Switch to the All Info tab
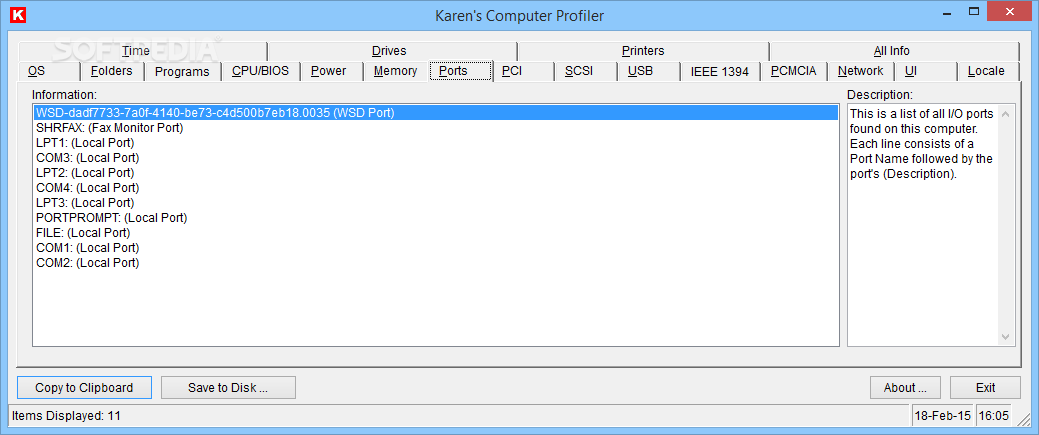The height and width of the screenshot is (435, 1039). pyautogui.click(x=894, y=50)
